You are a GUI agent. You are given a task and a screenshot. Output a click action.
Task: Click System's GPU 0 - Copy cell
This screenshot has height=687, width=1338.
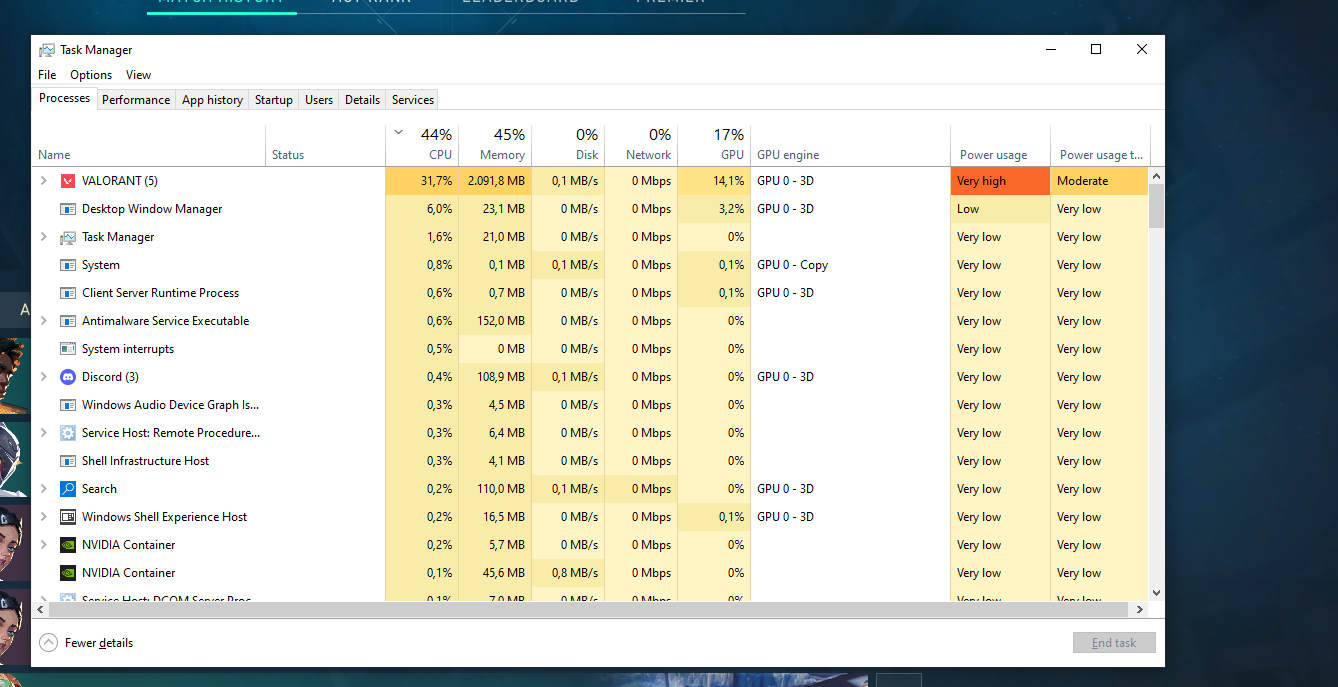[x=850, y=265]
